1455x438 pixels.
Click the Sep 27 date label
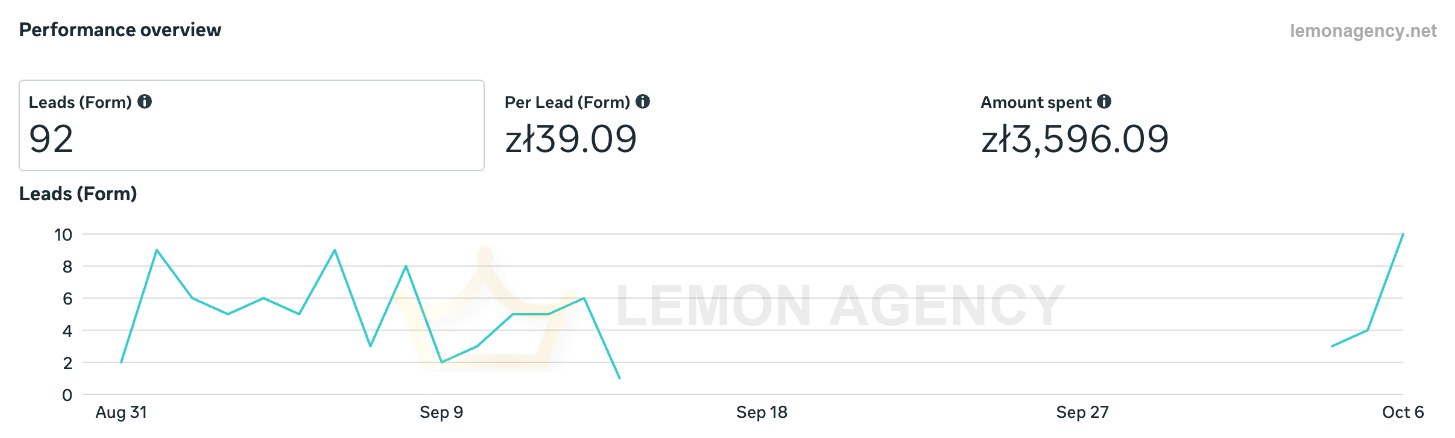[x=1083, y=413]
